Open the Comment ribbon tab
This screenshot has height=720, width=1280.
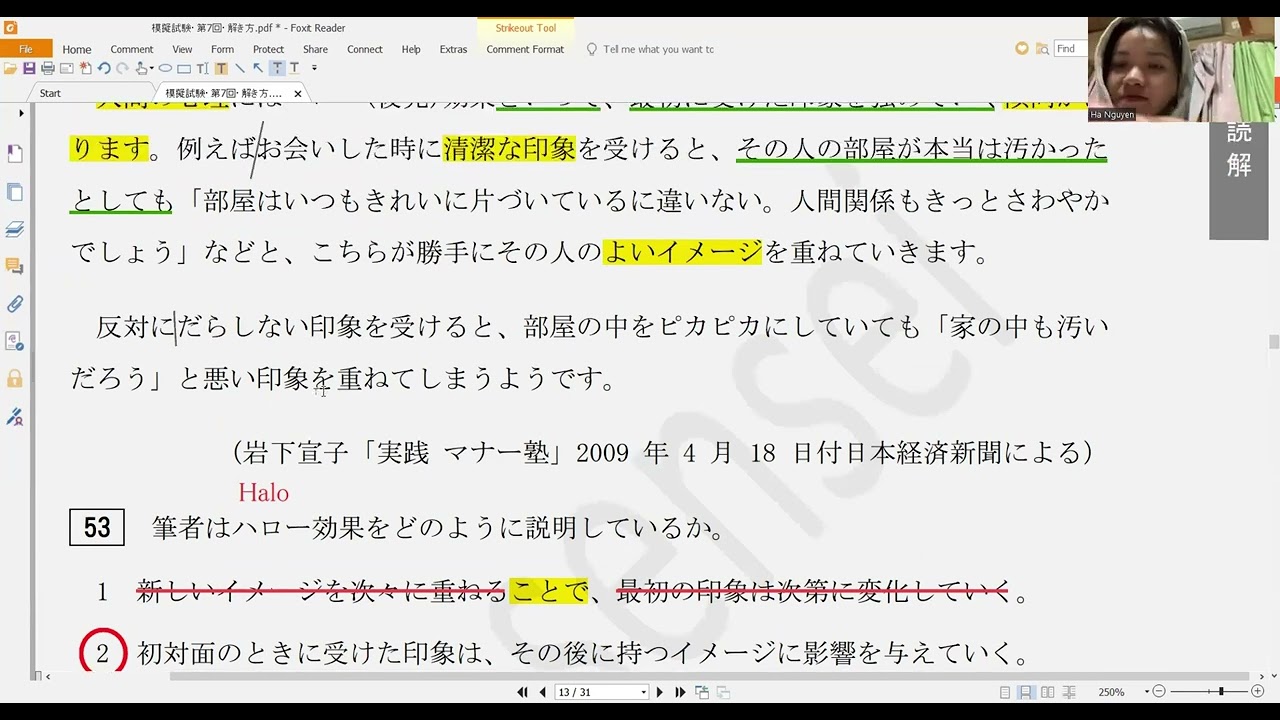pos(132,49)
